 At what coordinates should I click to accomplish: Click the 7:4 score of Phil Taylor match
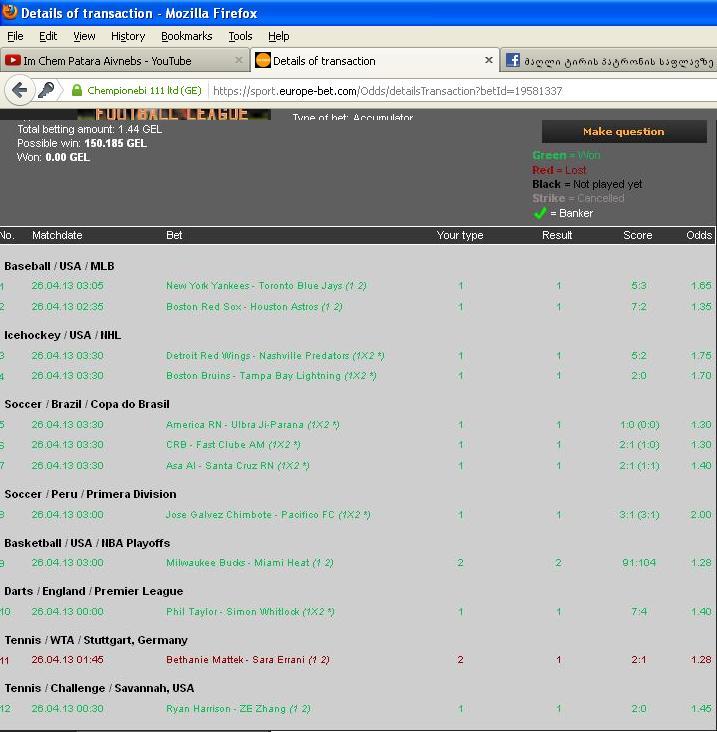[x=639, y=612]
